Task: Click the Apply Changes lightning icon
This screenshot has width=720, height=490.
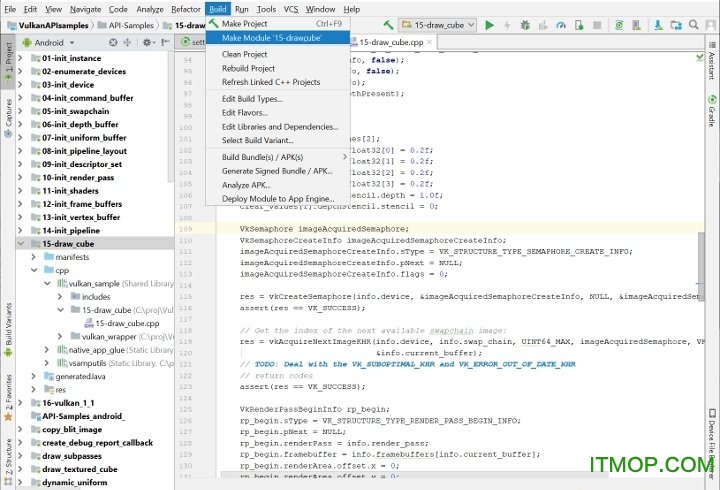Action: (x=507, y=25)
